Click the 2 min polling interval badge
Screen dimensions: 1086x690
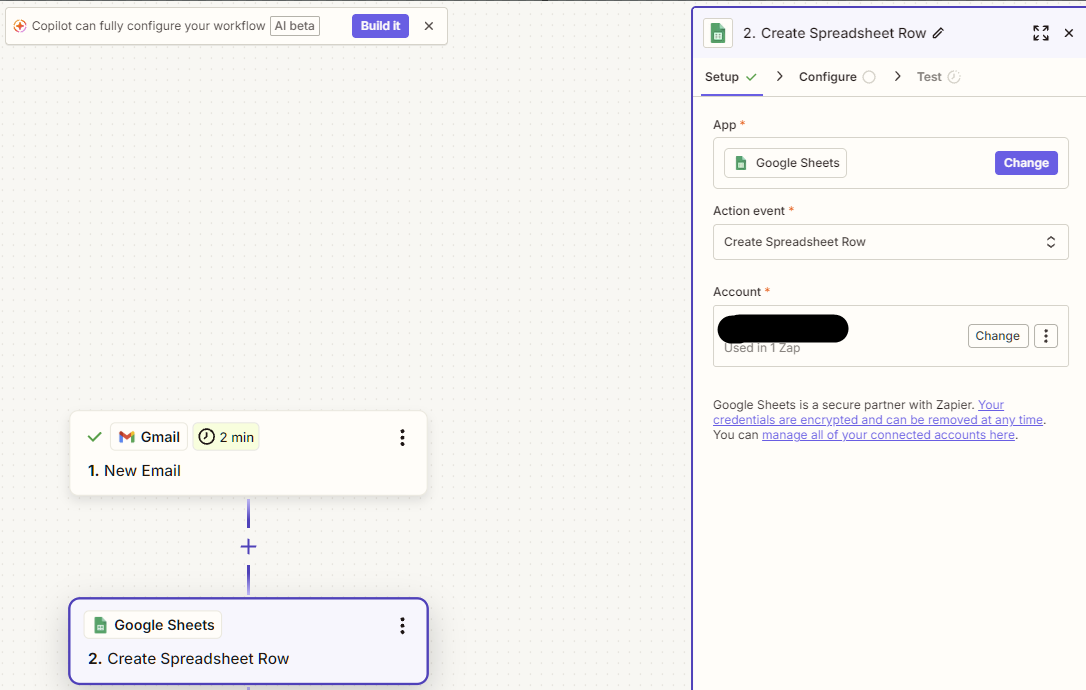click(226, 437)
